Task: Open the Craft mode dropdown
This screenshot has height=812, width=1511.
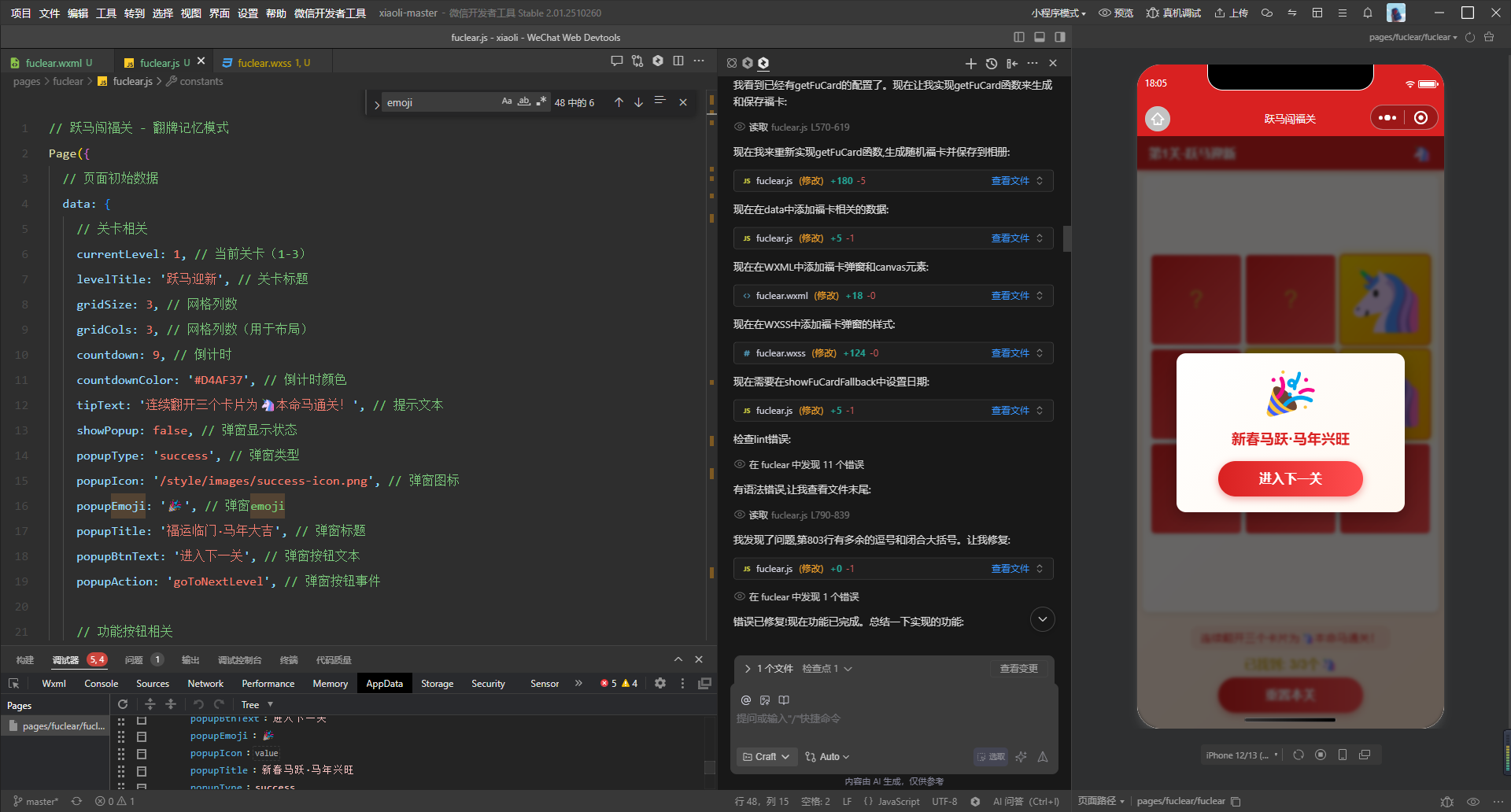Action: 766,756
